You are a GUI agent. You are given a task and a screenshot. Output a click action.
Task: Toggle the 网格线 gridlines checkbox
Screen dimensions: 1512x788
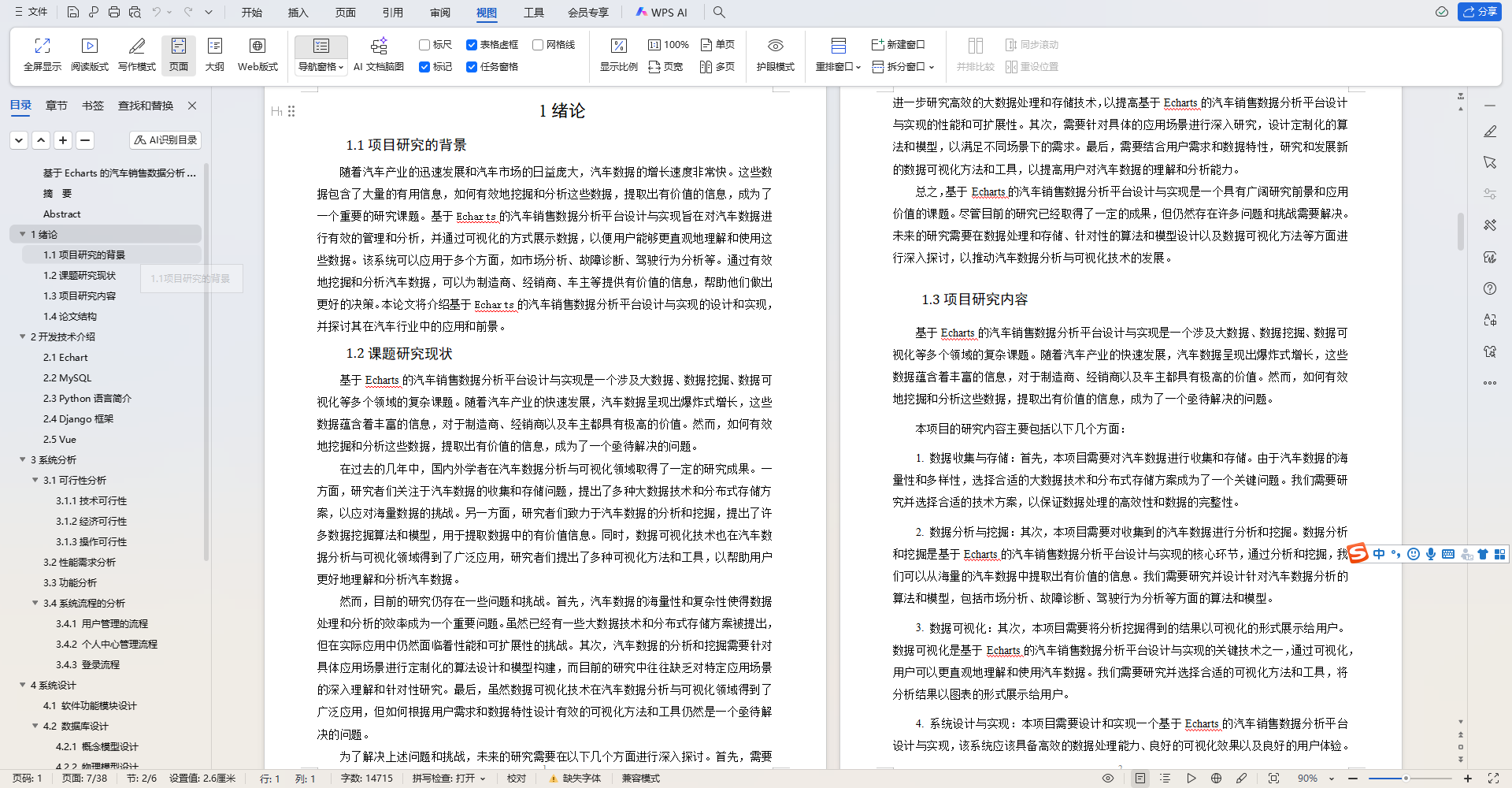click(538, 45)
